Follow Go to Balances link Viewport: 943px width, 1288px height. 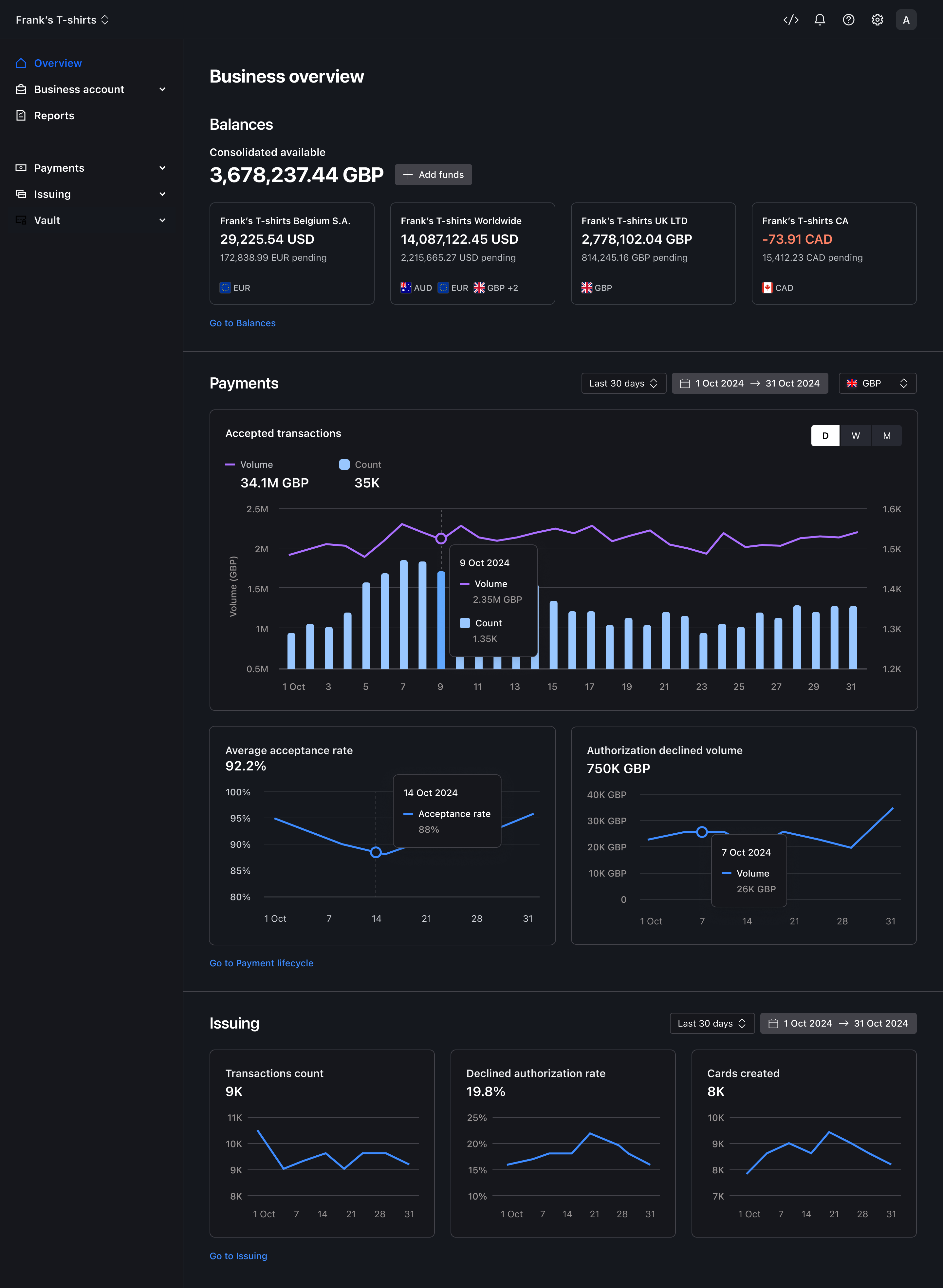point(243,323)
